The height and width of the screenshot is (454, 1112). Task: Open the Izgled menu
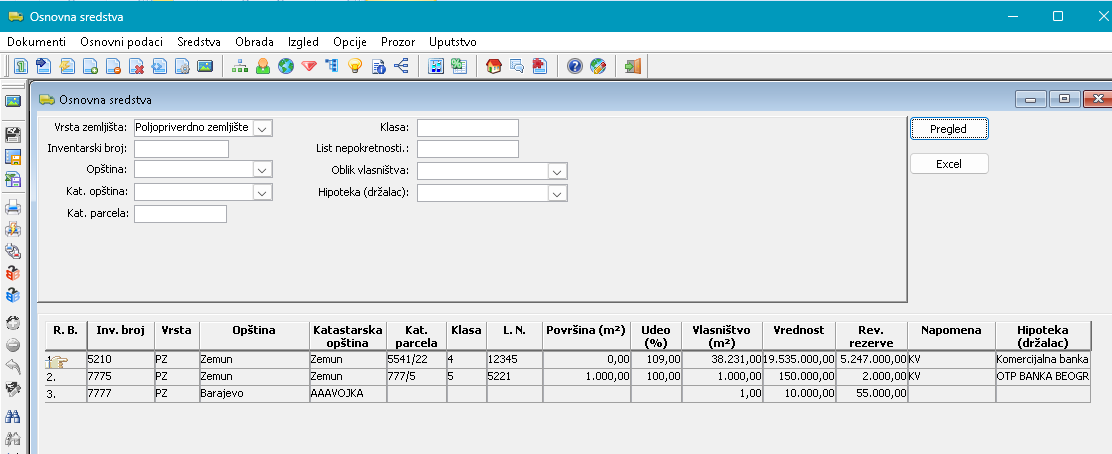click(304, 42)
